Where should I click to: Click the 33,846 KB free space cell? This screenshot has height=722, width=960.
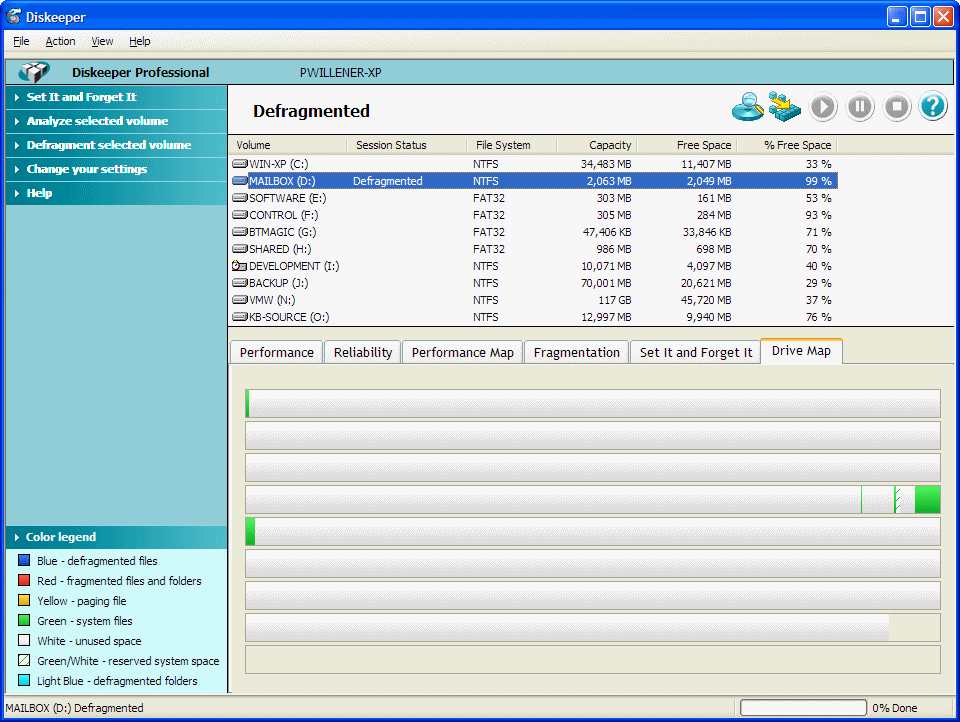(x=707, y=232)
